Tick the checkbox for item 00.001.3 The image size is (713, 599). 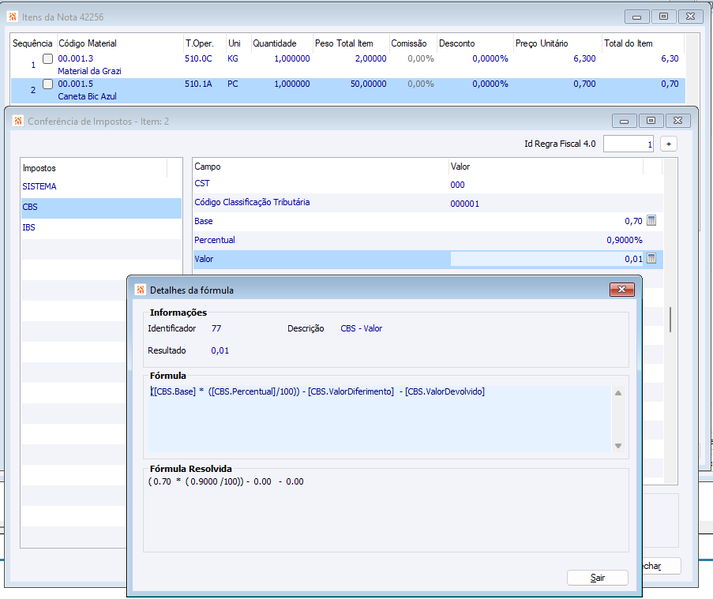pos(48,59)
